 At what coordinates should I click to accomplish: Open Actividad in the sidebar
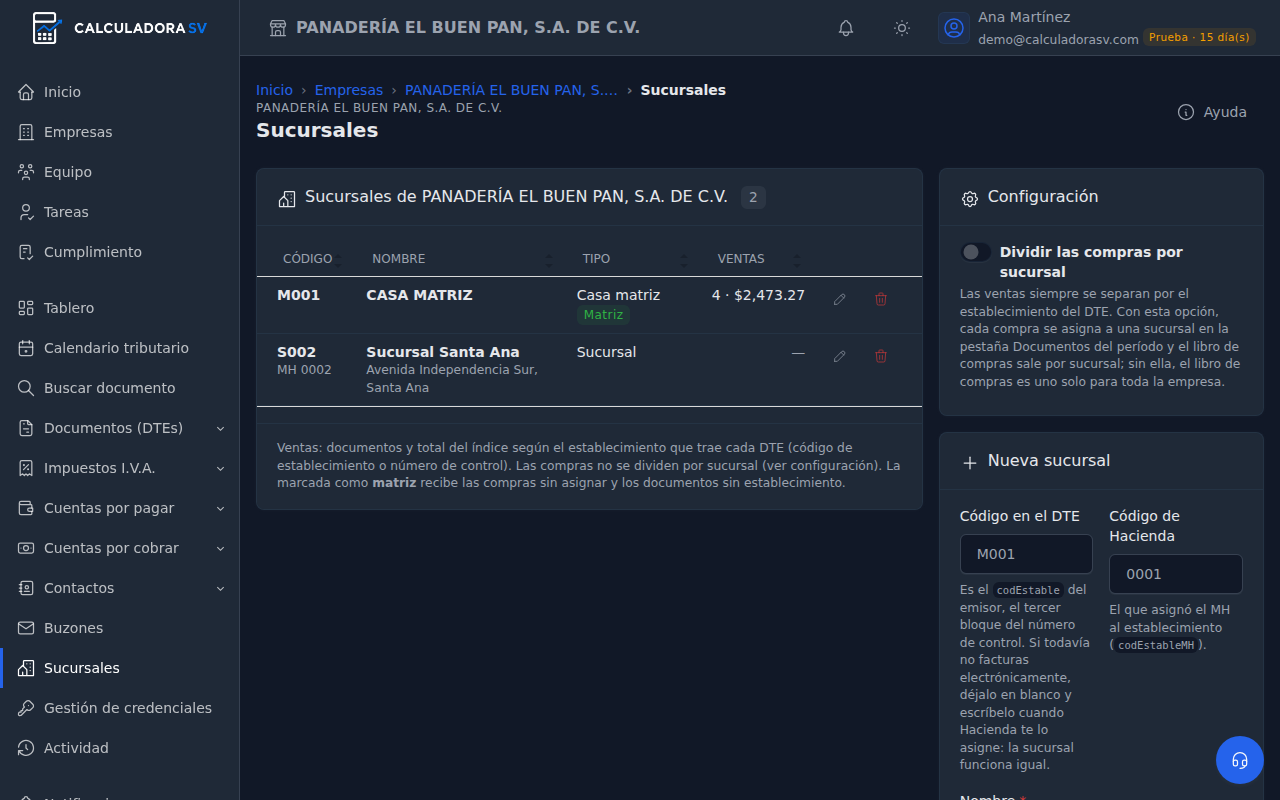pos(120,748)
